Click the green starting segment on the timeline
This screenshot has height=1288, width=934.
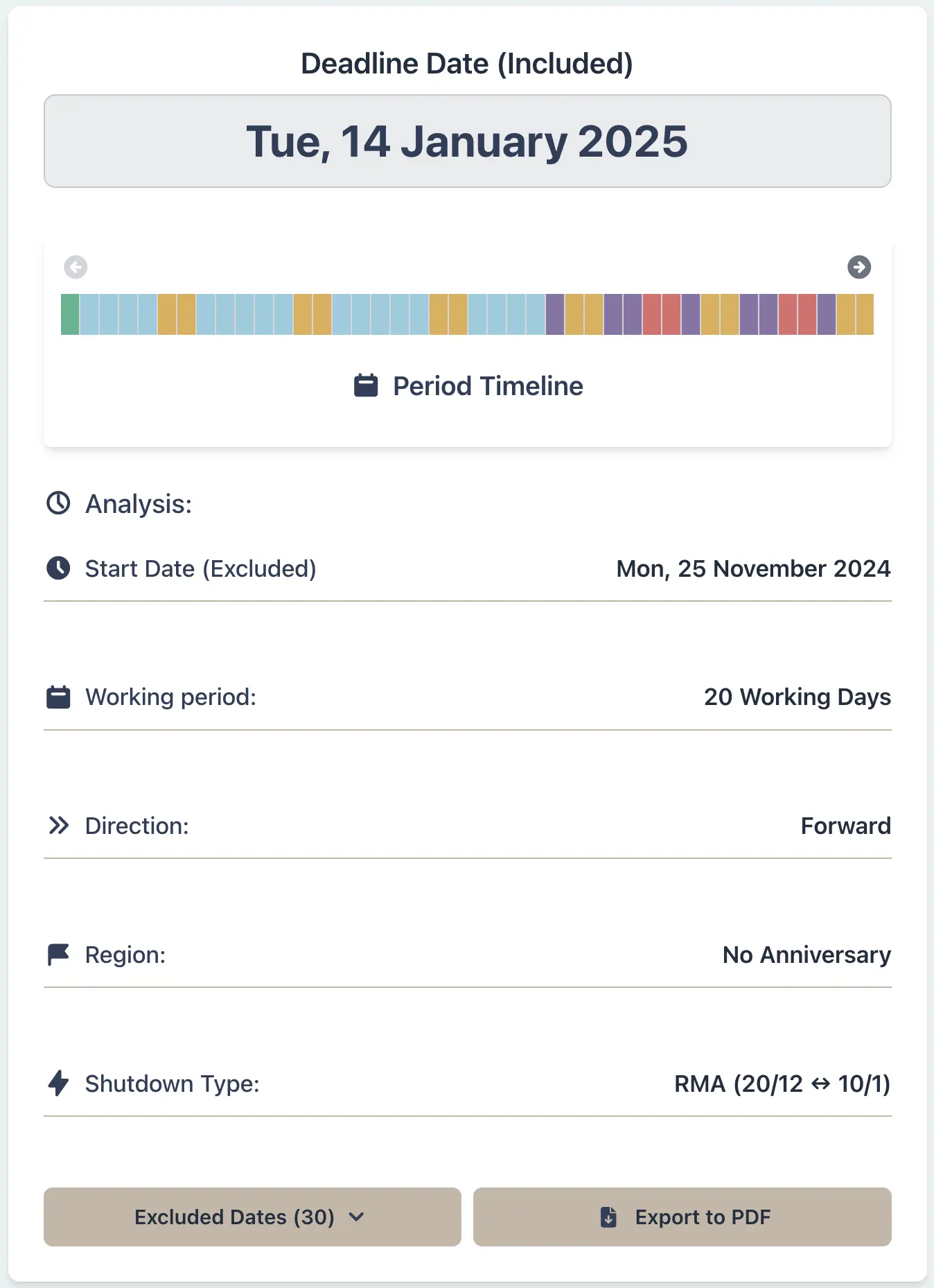pyautogui.click(x=70, y=314)
